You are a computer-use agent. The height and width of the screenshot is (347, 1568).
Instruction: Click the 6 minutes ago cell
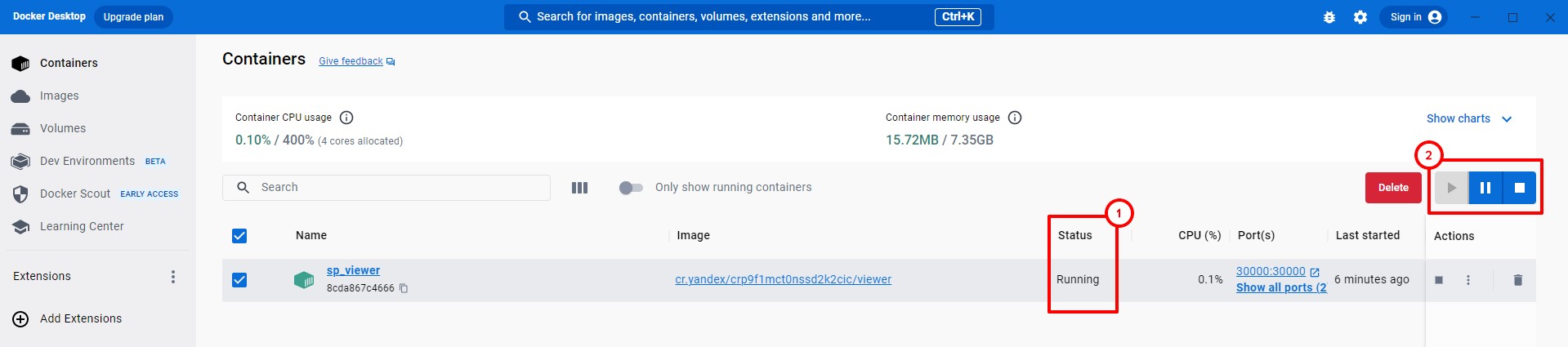click(x=1372, y=279)
